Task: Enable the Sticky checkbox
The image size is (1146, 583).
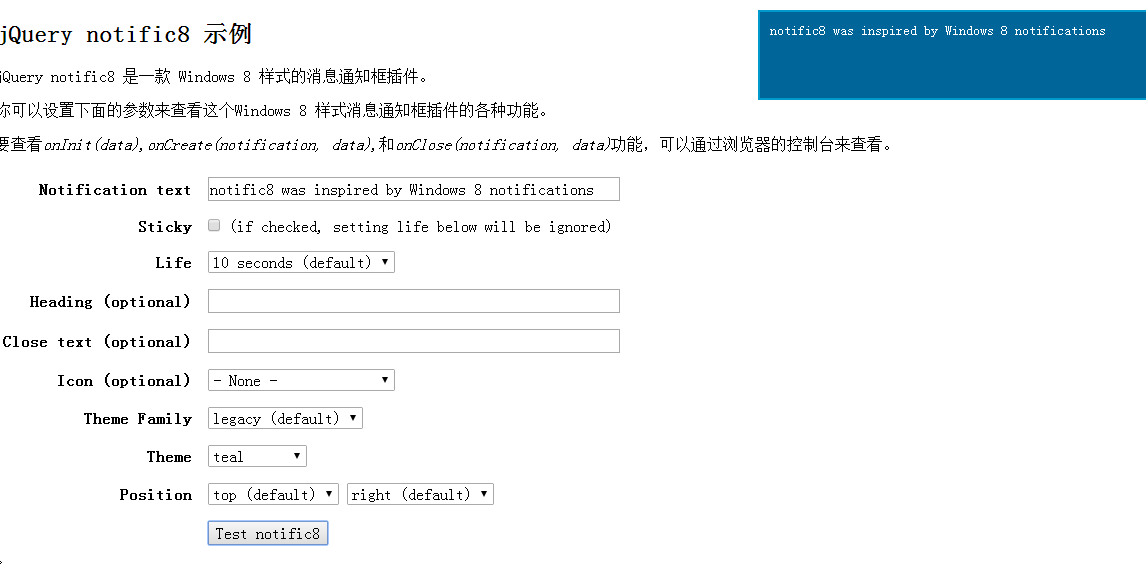Action: tap(214, 226)
